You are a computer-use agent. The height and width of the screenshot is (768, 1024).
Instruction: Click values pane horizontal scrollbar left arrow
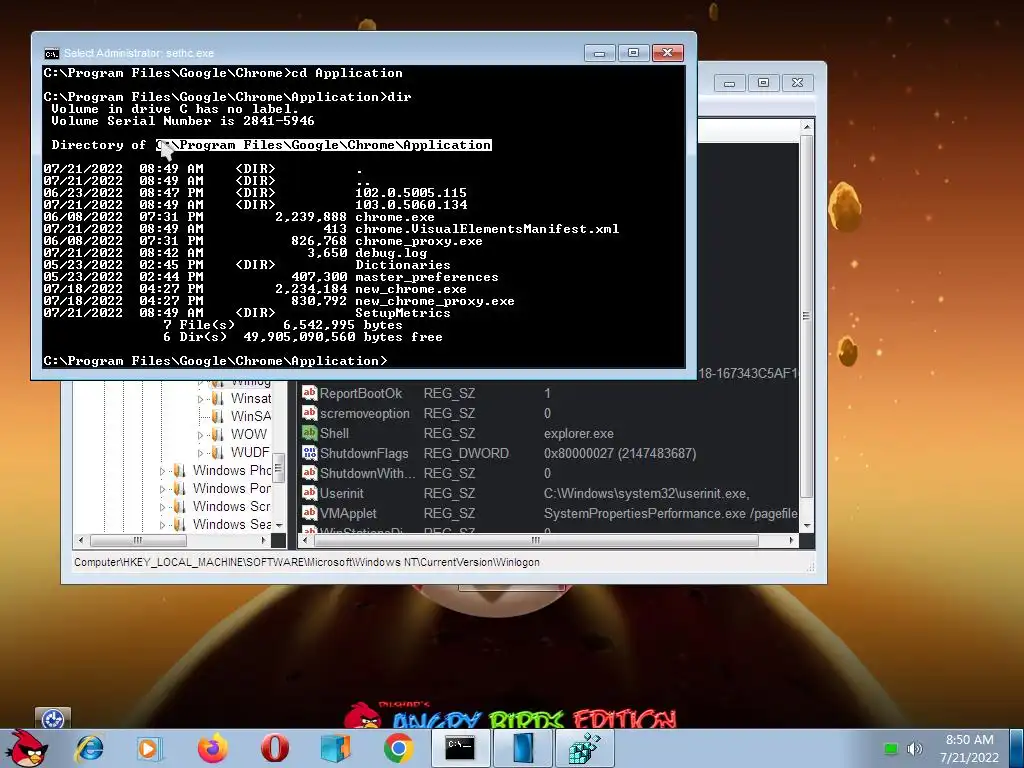coord(305,541)
